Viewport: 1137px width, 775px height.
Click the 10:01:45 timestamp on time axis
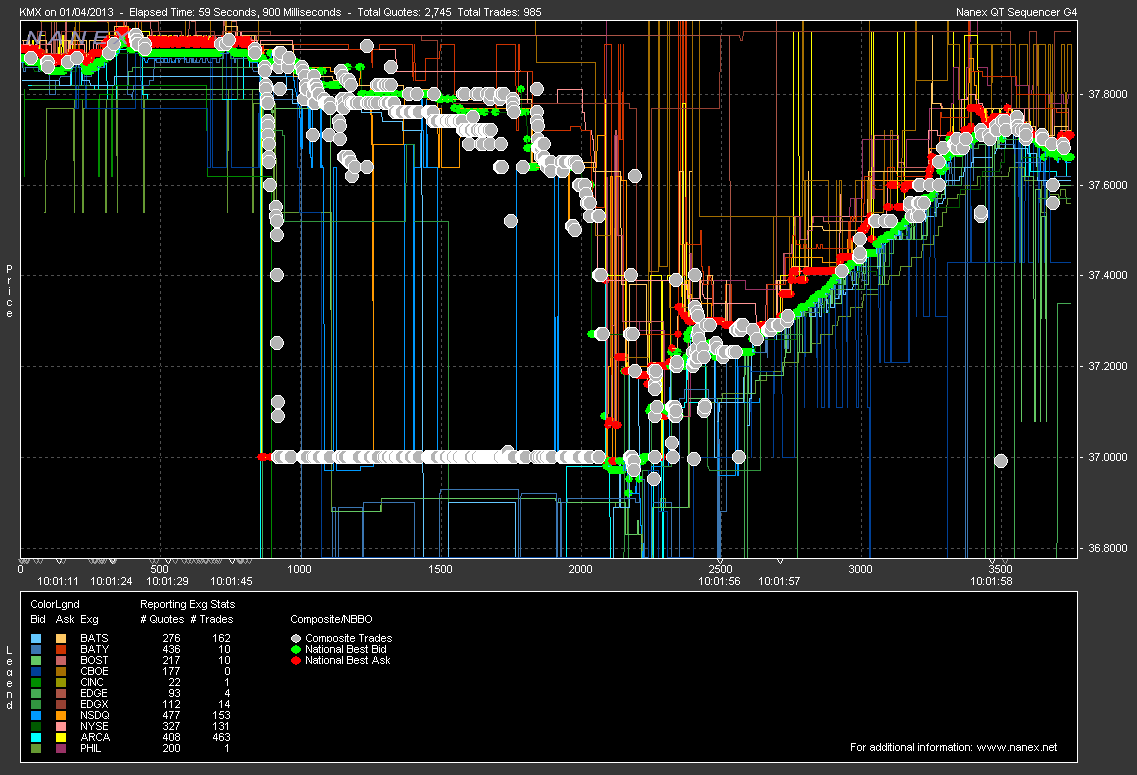tap(231, 581)
